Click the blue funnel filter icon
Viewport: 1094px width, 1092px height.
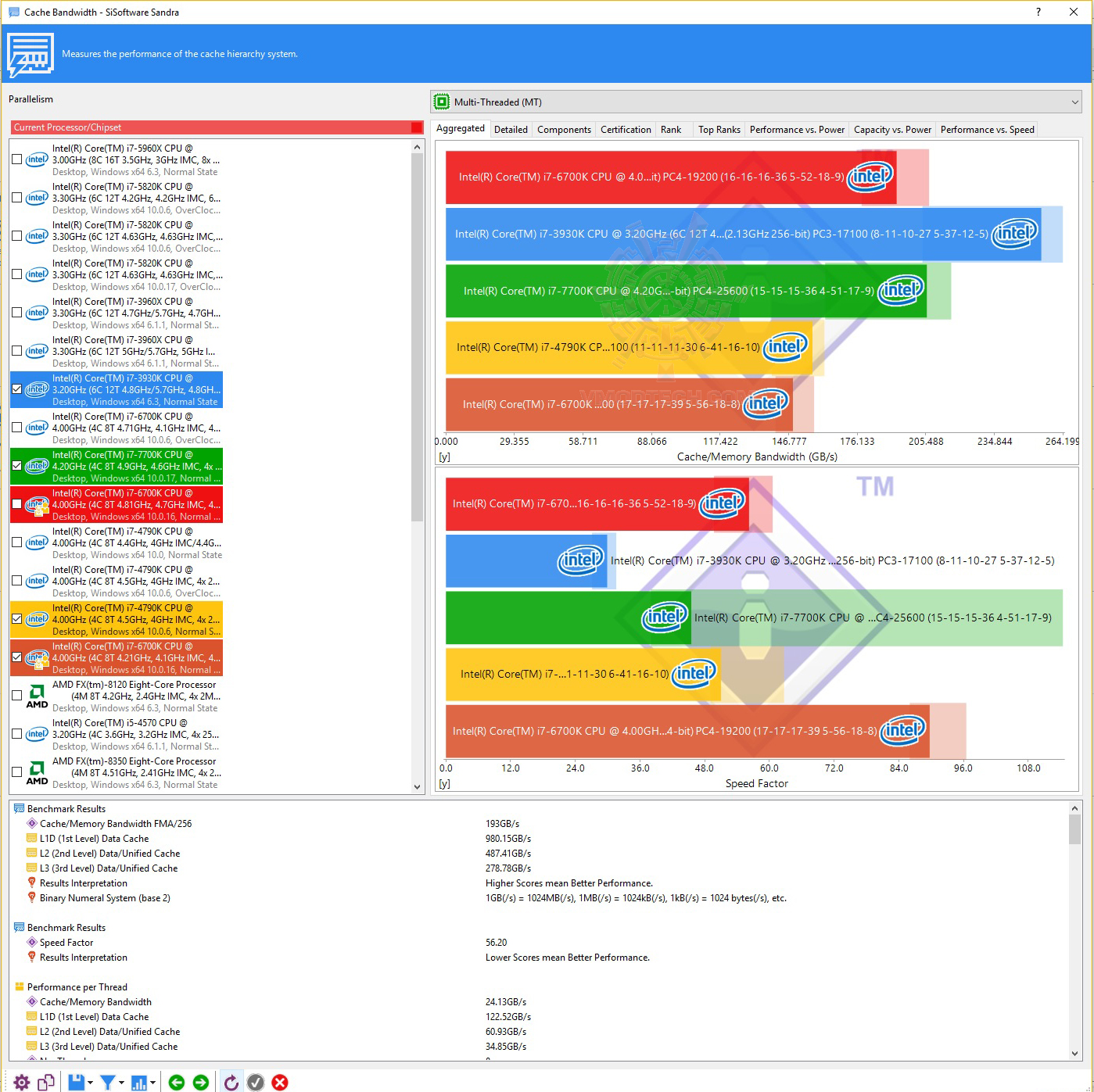(x=108, y=1082)
